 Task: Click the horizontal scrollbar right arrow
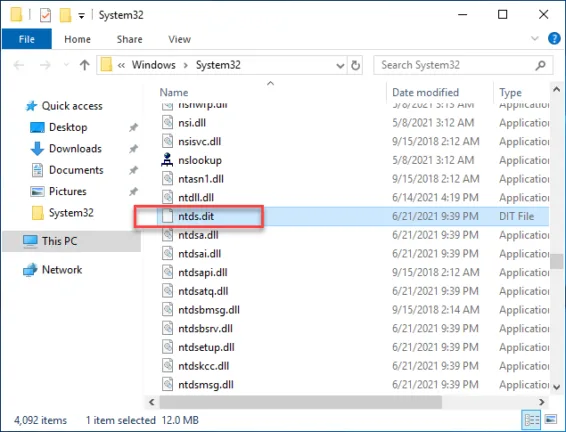point(541,402)
